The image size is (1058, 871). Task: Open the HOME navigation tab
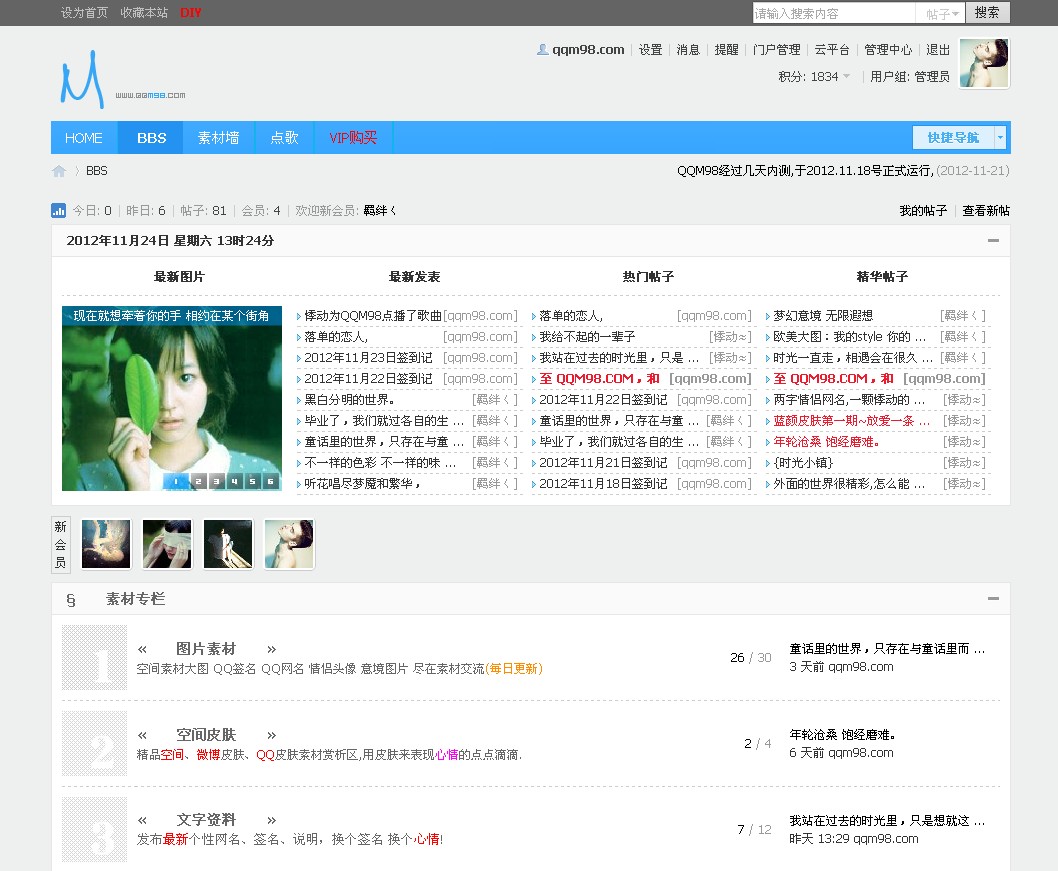click(84, 138)
